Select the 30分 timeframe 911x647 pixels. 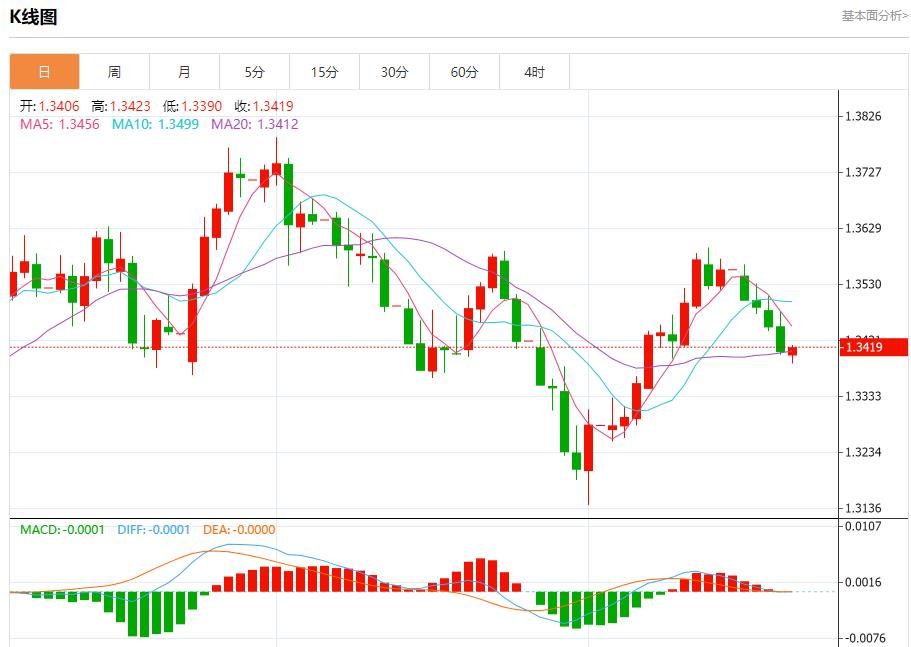coord(396,71)
